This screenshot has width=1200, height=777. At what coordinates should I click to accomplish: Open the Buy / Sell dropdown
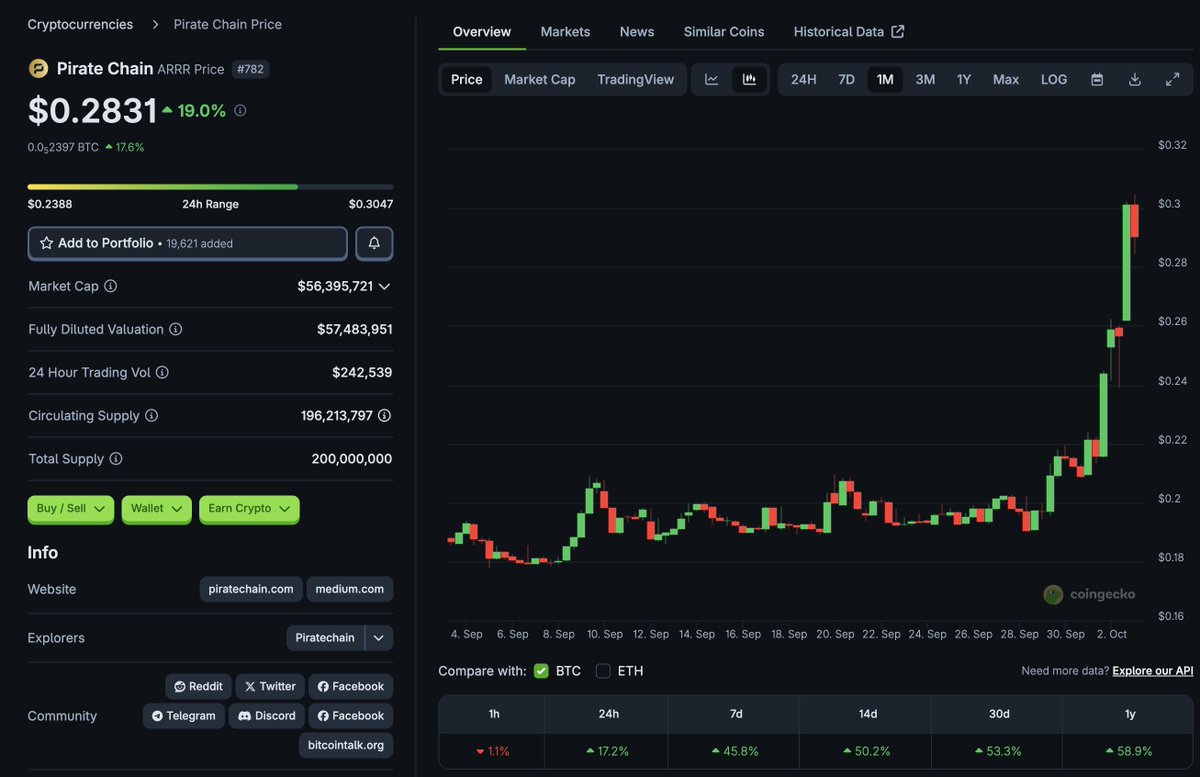71,509
